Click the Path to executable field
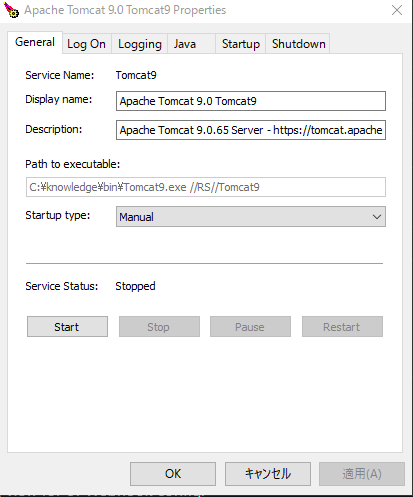413x497 pixels. [206, 187]
